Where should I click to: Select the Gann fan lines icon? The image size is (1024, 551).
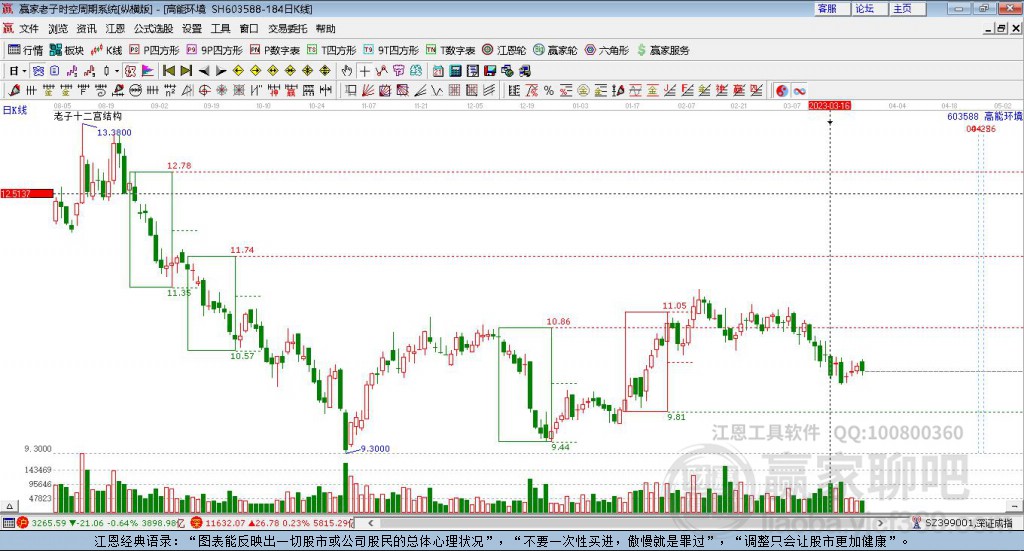[x=368, y=91]
